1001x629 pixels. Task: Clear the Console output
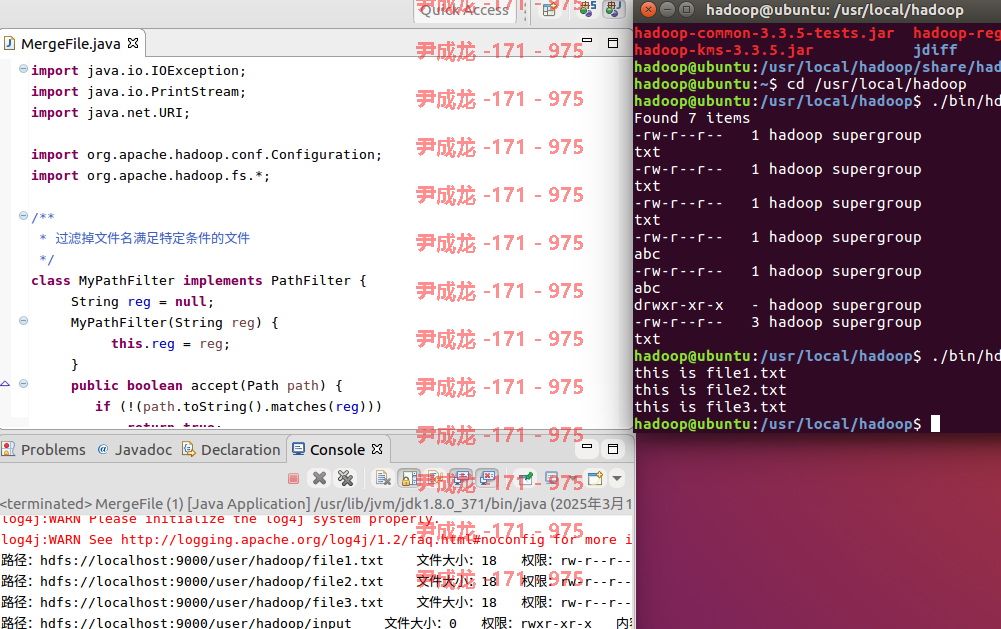coord(383,478)
